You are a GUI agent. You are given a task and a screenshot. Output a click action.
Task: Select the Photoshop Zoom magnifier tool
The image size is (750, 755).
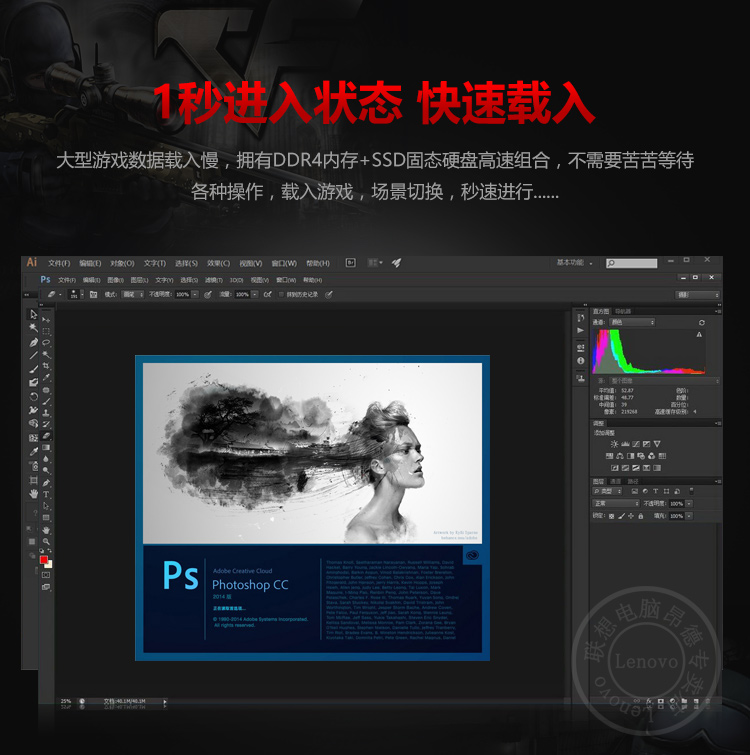pyautogui.click(x=46, y=542)
